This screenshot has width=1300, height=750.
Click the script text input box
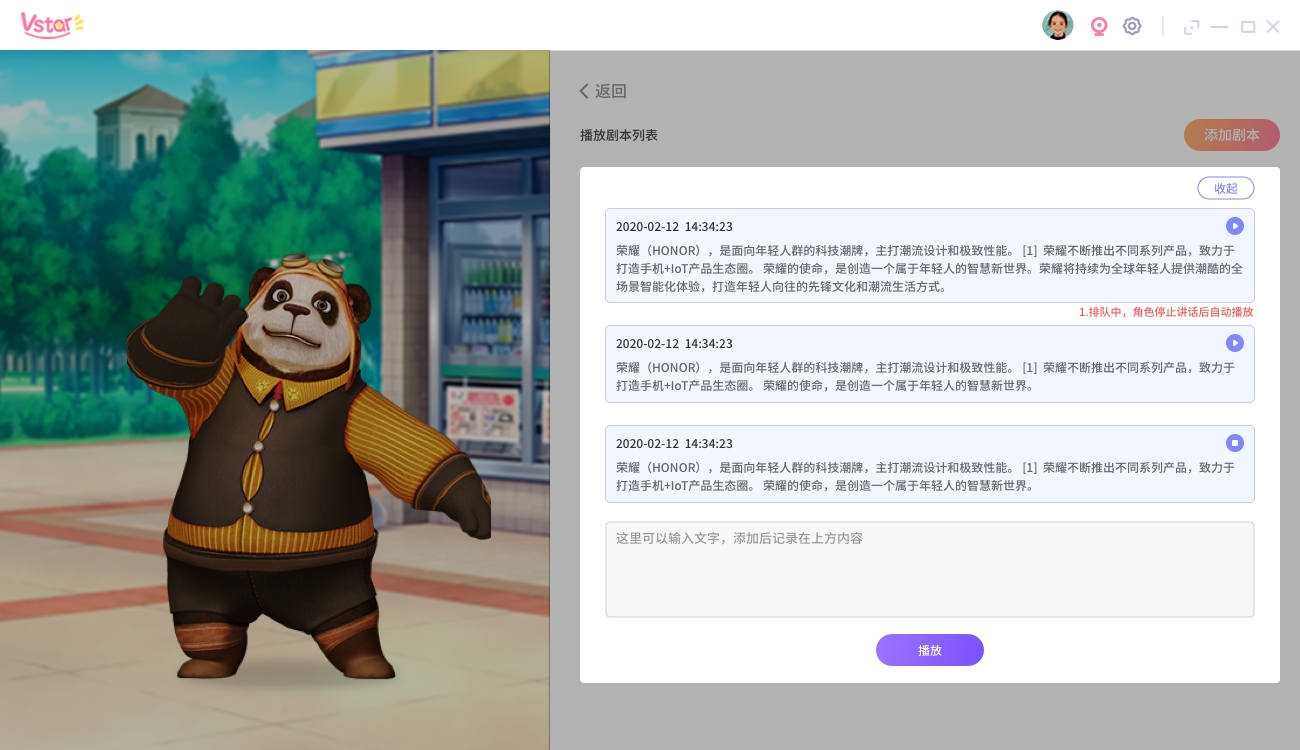[x=930, y=569]
